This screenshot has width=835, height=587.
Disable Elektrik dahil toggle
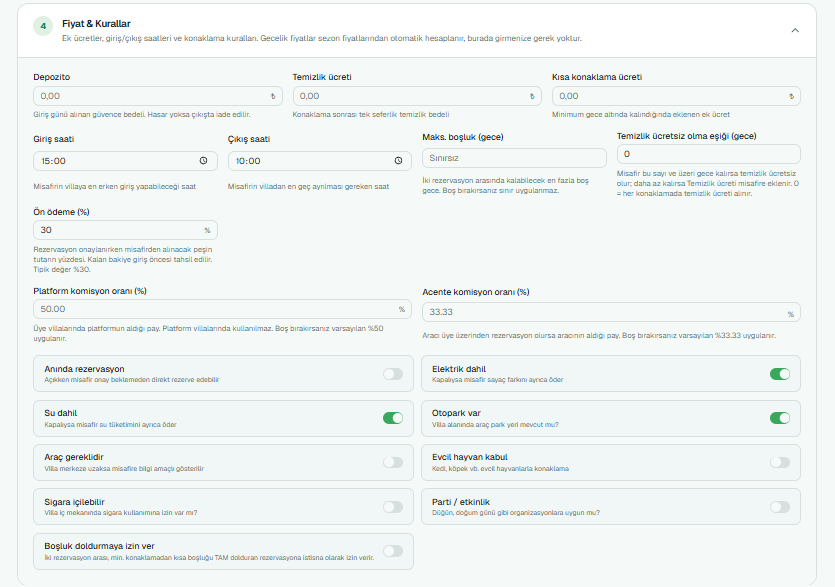[x=780, y=374]
